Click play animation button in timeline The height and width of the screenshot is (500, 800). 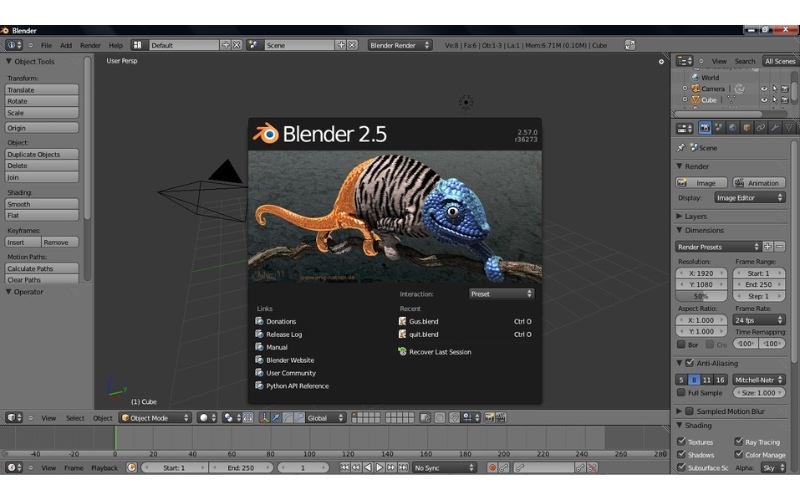coord(380,467)
